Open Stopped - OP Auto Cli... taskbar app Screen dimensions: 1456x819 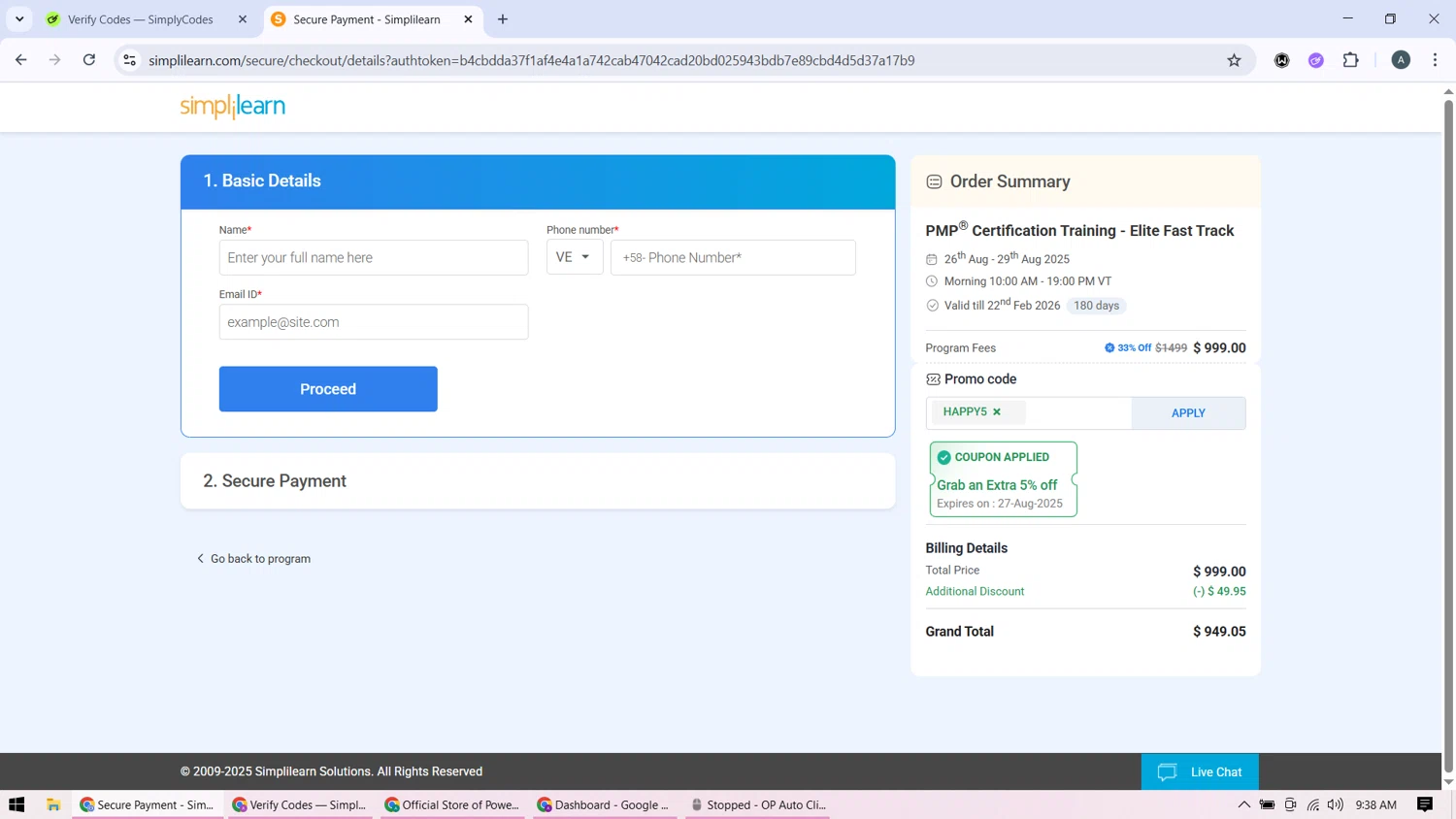pos(757,804)
